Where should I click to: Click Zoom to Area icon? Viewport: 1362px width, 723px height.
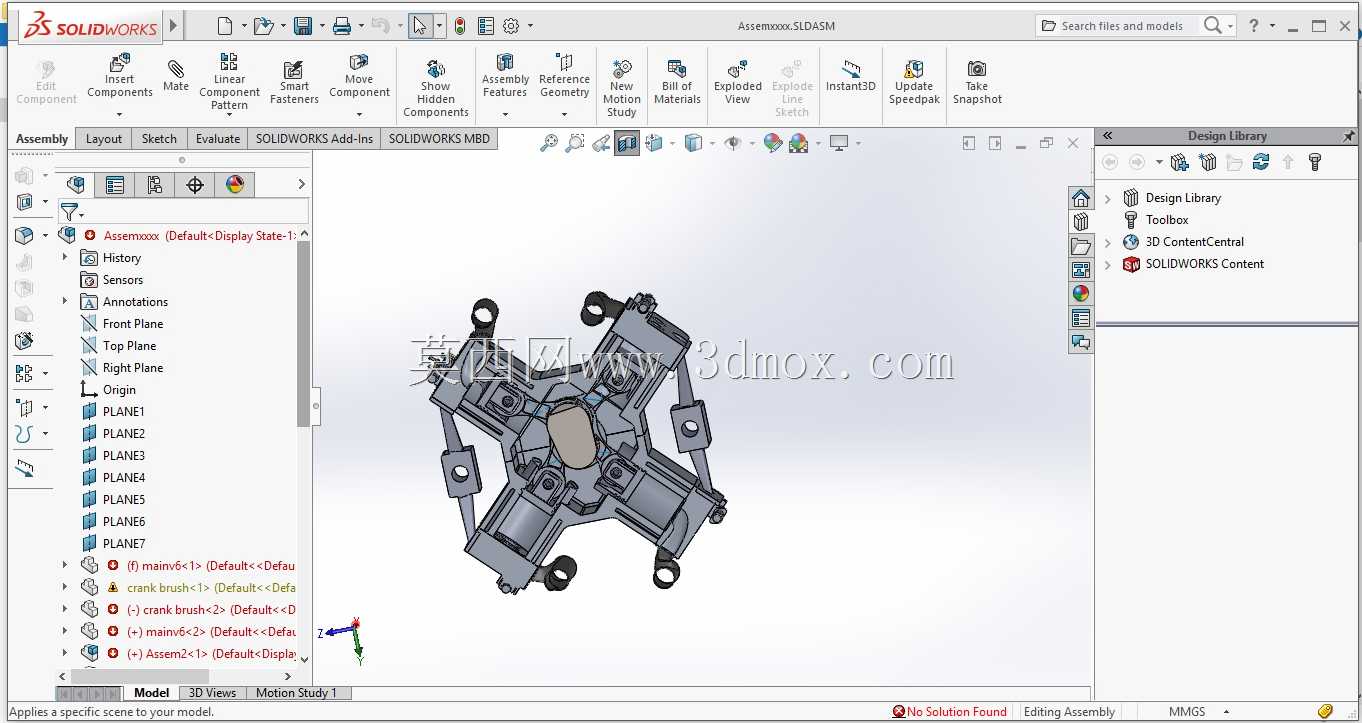(575, 143)
